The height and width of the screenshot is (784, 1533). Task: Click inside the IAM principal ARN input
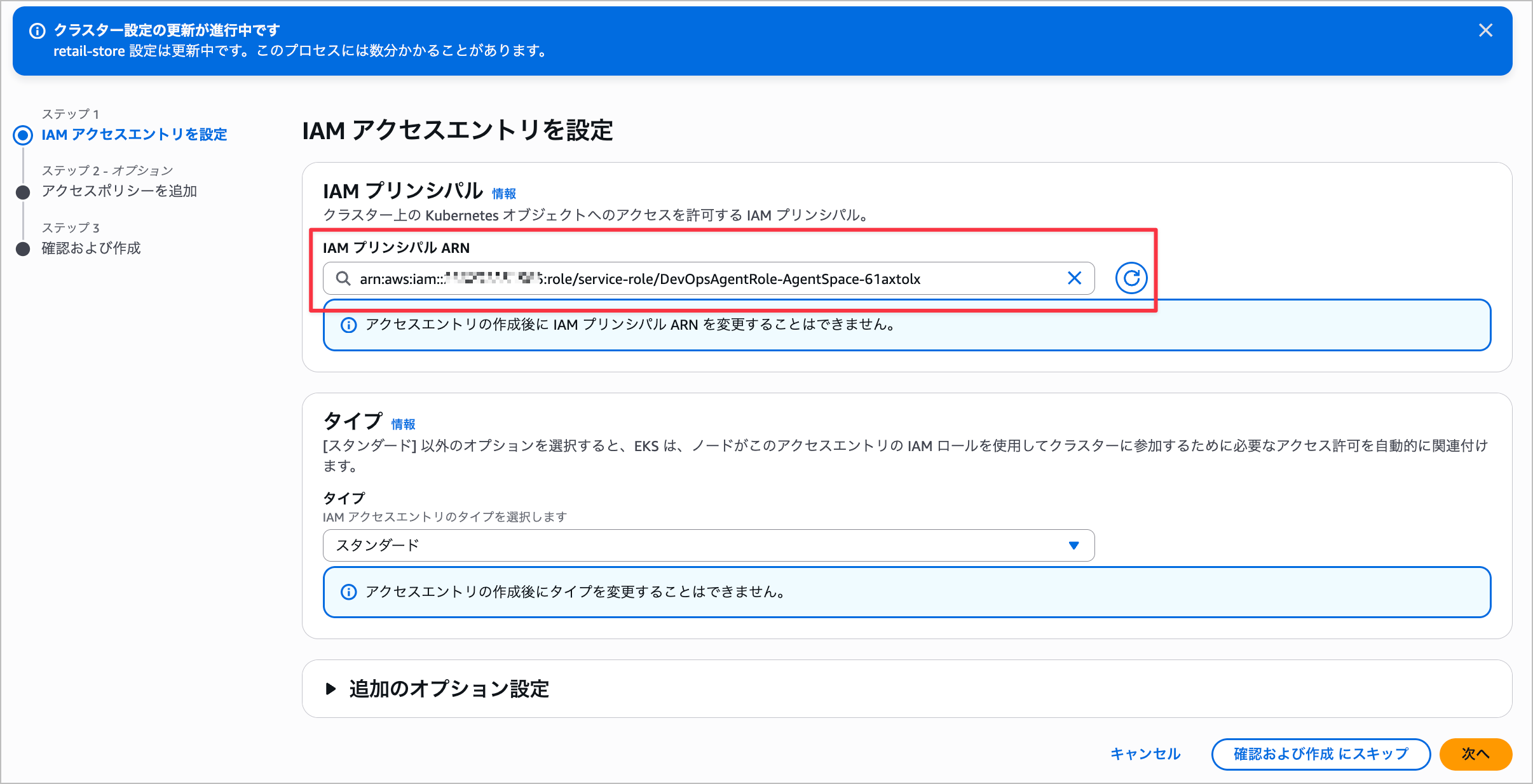click(699, 278)
